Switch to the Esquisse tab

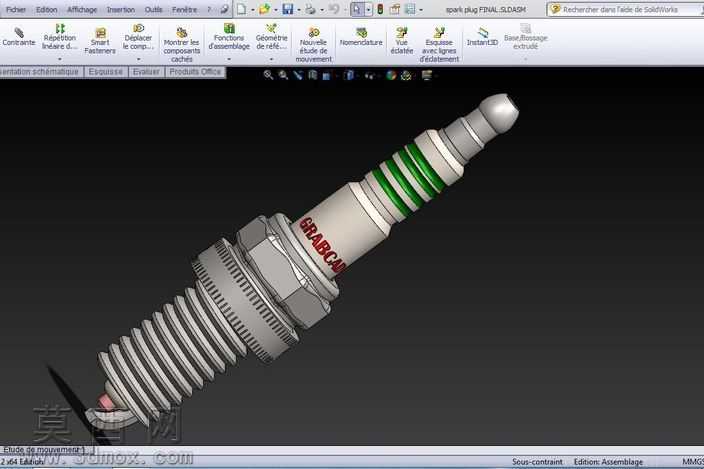(x=106, y=72)
